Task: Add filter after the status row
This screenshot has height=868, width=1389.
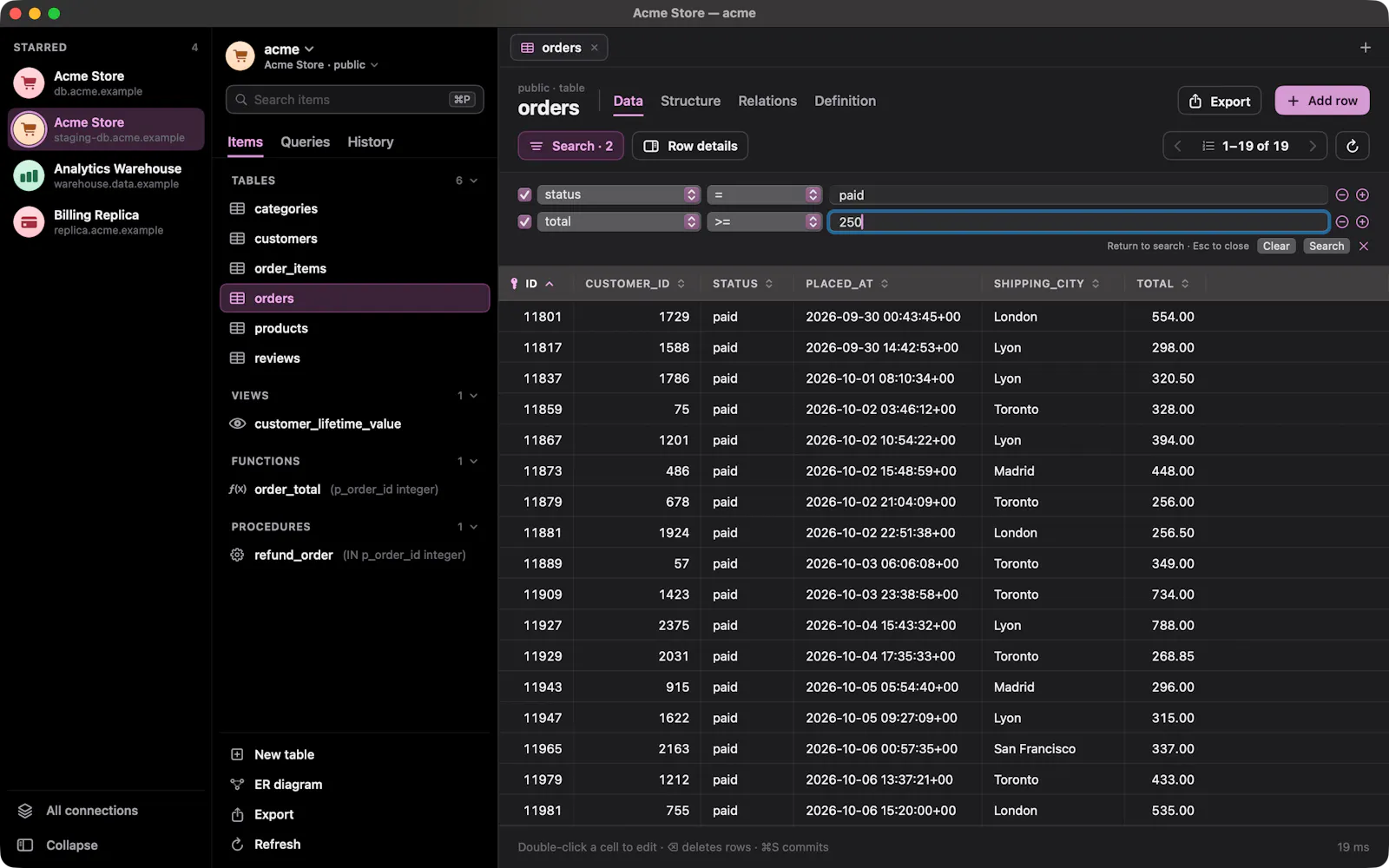Action: coord(1363,195)
